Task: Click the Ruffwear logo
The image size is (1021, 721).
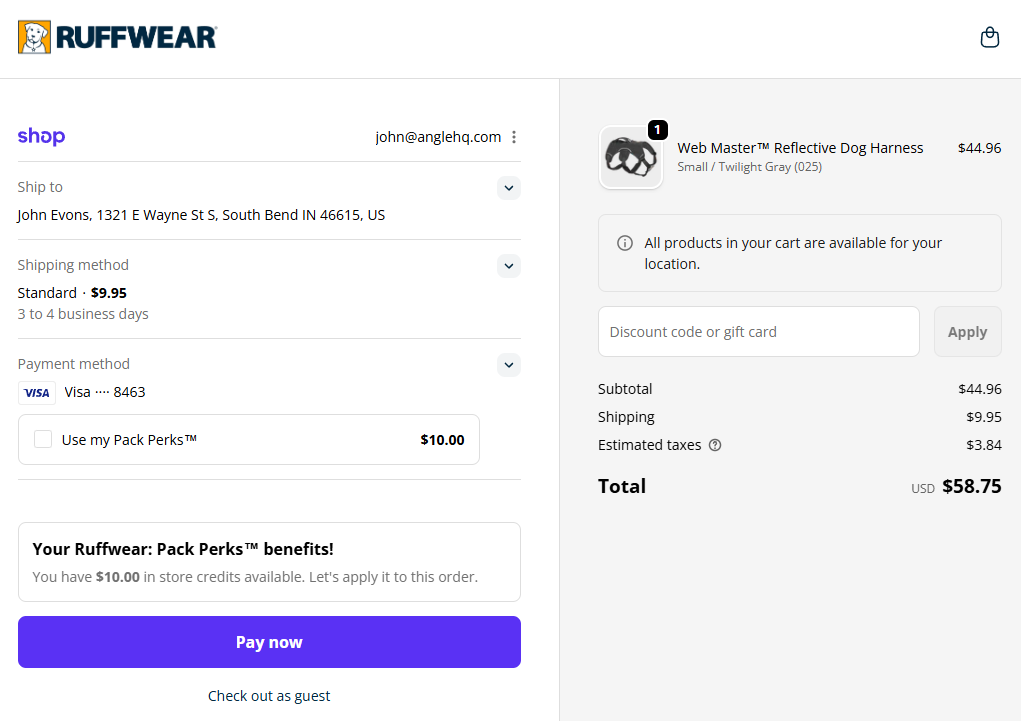Action: (117, 38)
